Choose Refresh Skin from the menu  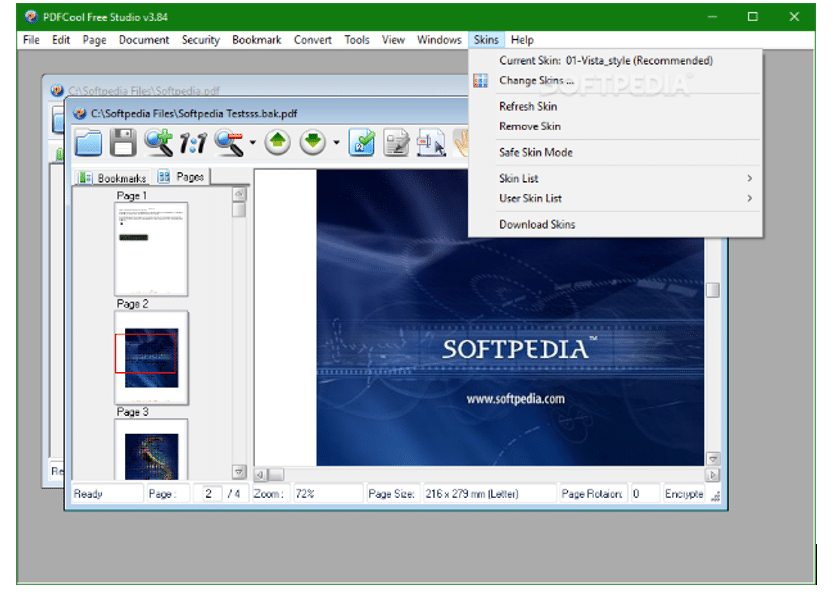(x=528, y=107)
